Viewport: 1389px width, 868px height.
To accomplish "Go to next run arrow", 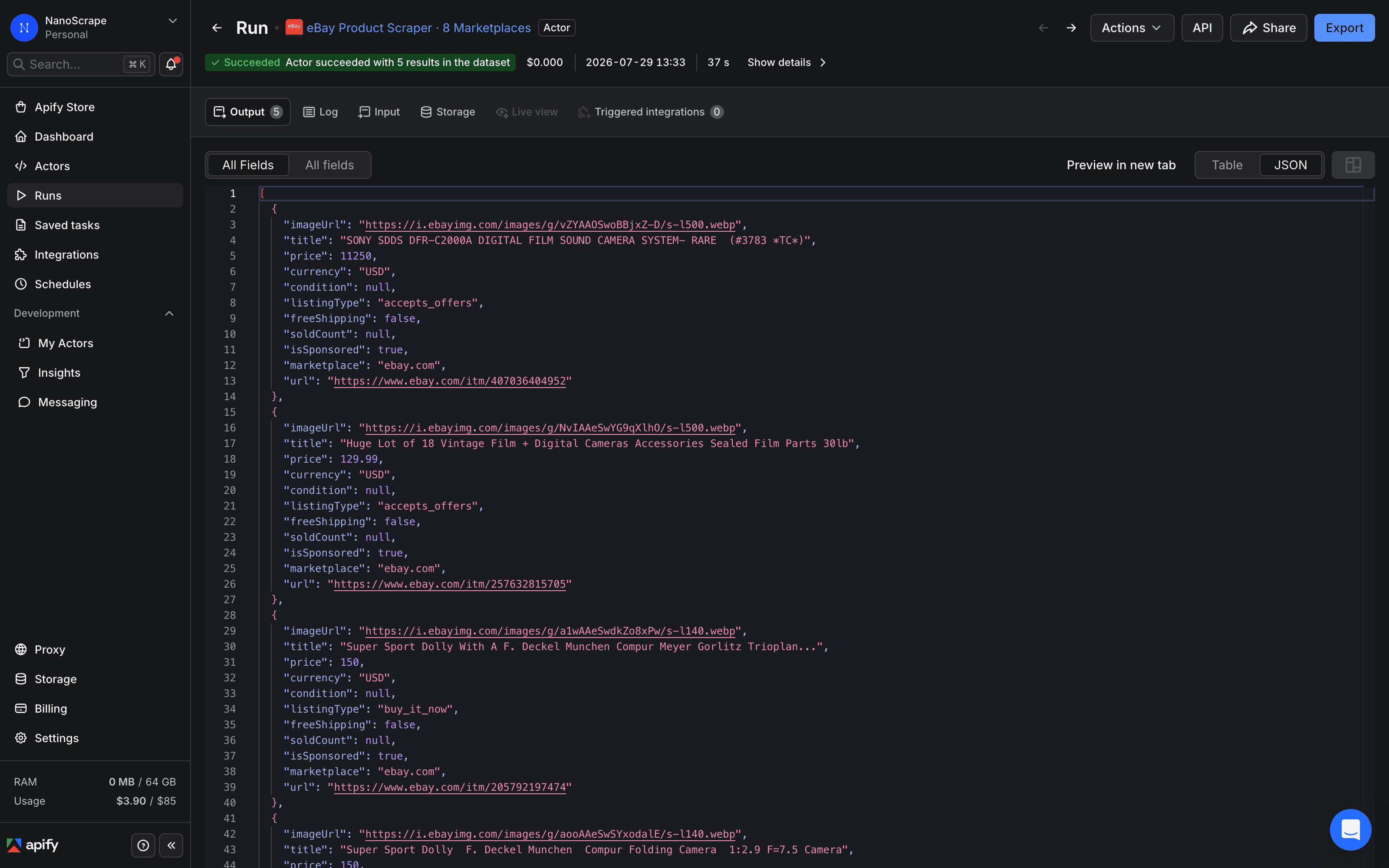I will click(1071, 27).
